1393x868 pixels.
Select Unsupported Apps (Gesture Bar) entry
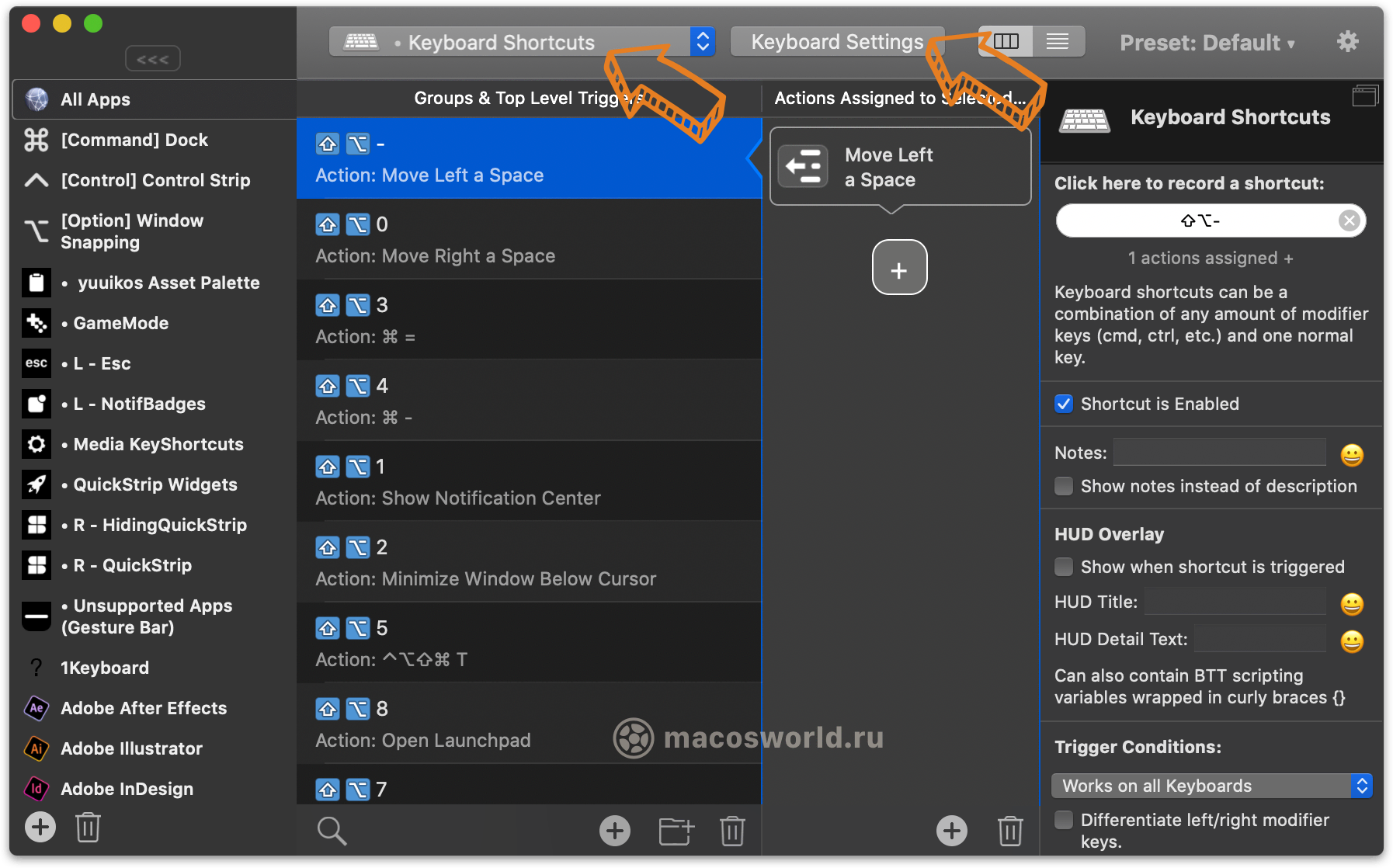(x=155, y=616)
